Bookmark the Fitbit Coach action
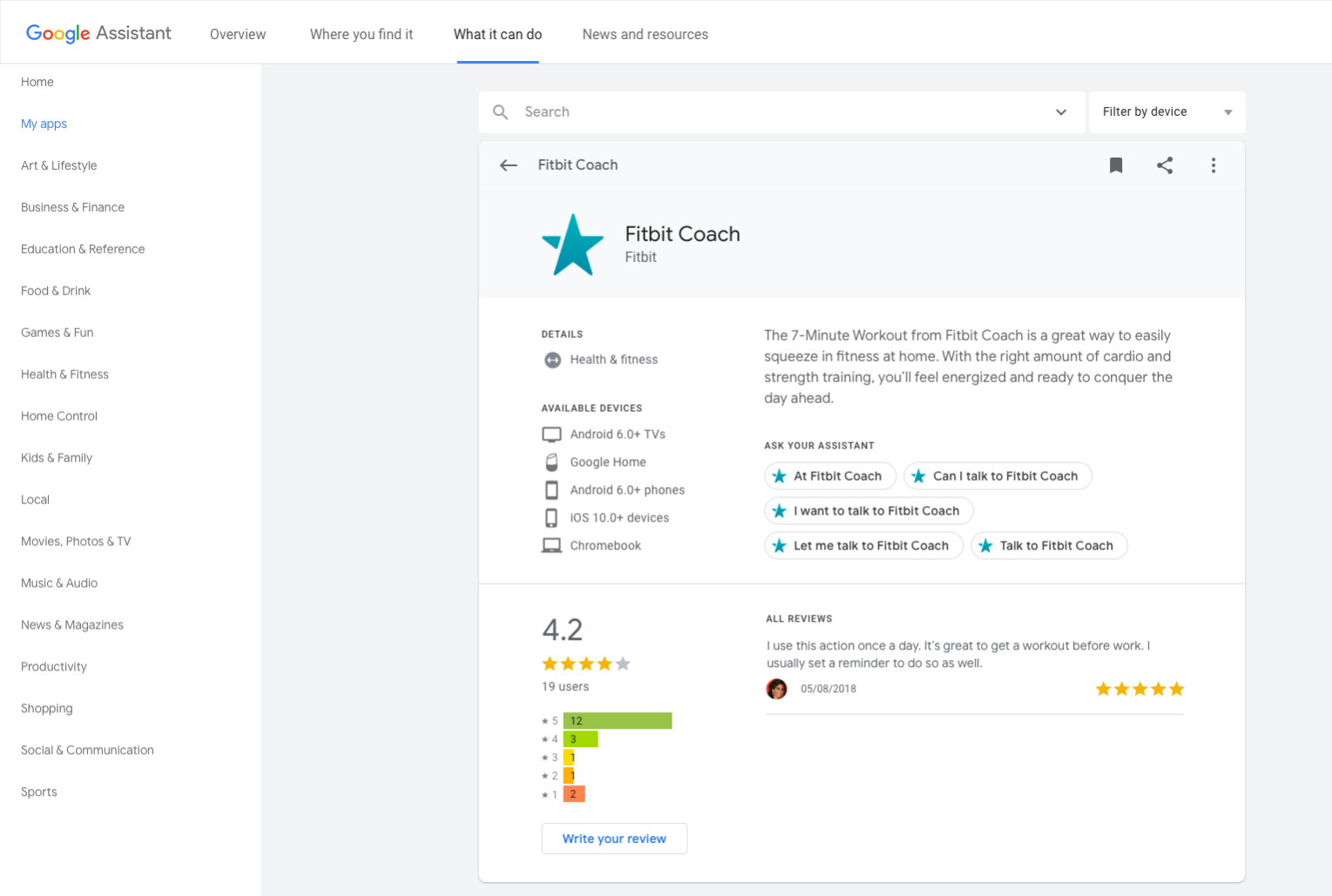 tap(1115, 165)
